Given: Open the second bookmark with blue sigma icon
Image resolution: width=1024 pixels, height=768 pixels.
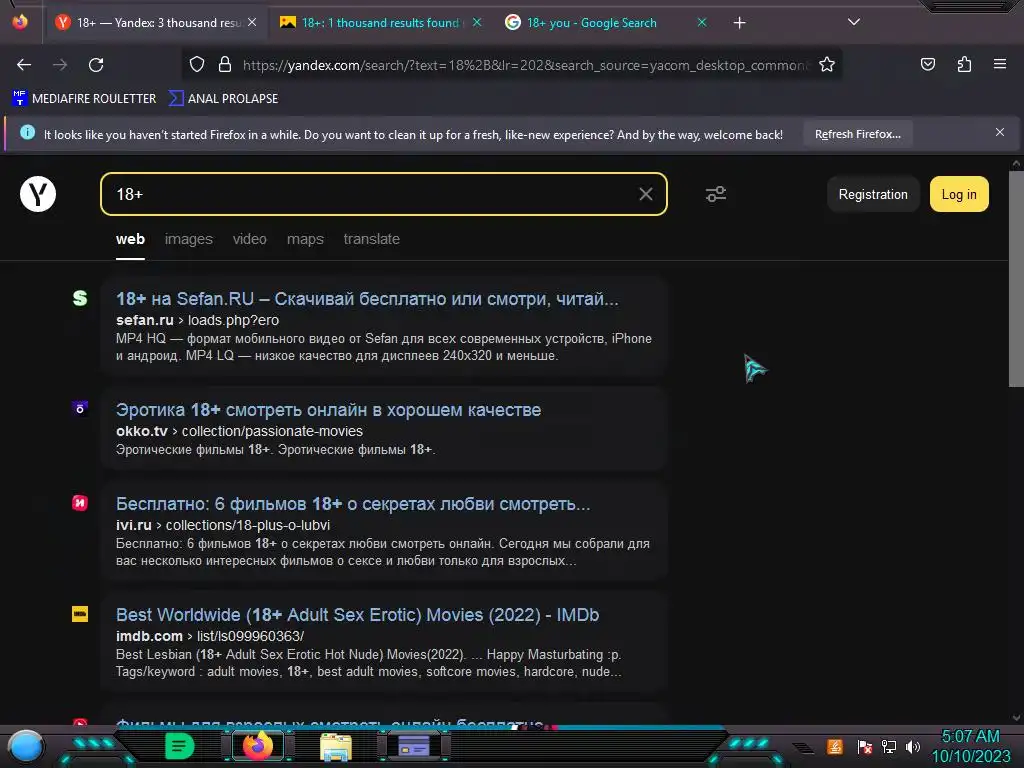Looking at the screenshot, I should (223, 99).
